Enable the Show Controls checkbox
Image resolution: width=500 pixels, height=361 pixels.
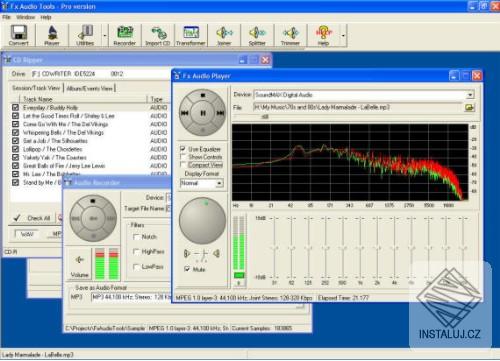tap(183, 157)
